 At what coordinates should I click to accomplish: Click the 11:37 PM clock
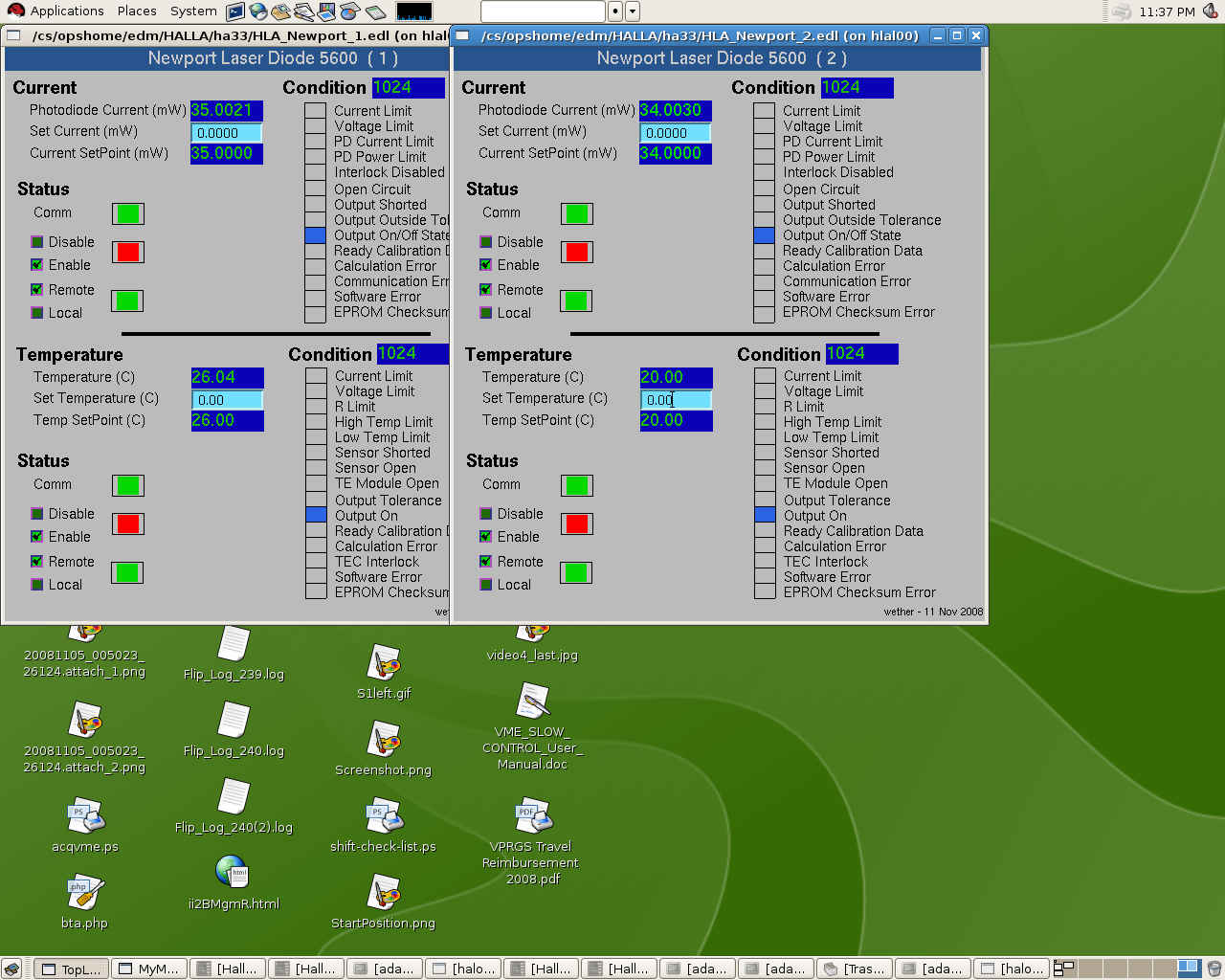click(1167, 11)
